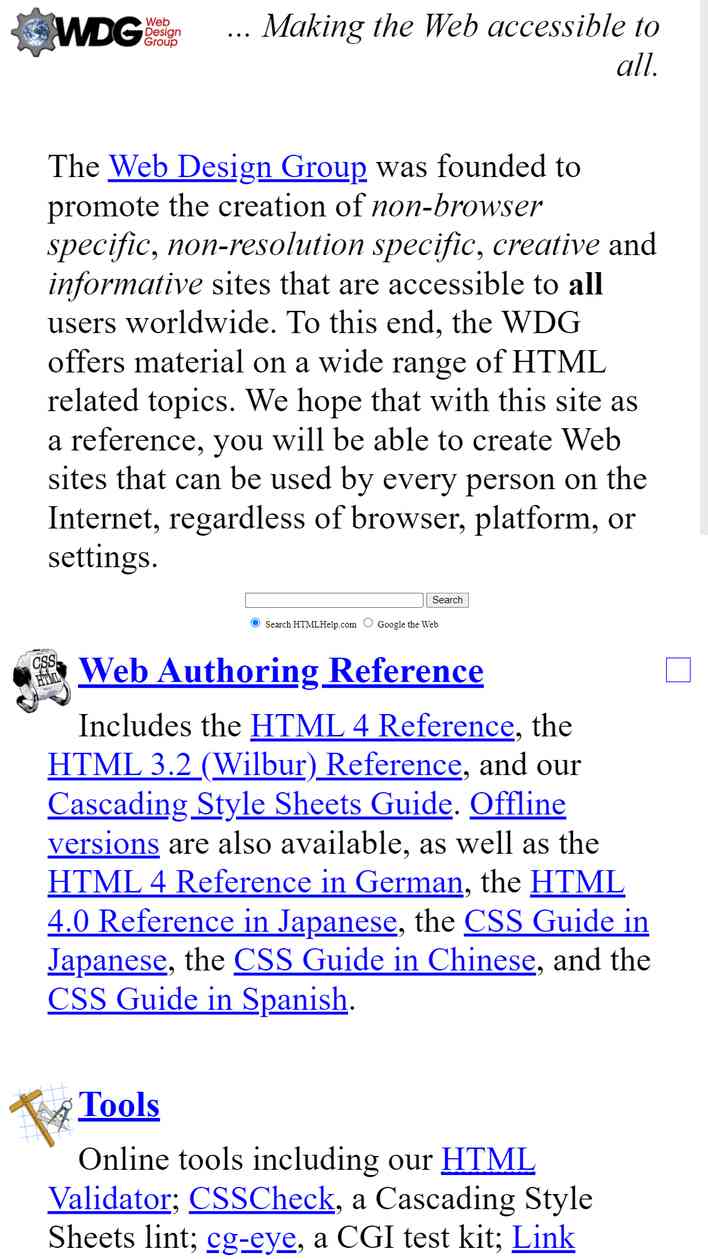Open the HTML 3.2 (Wilbur) Reference link

pos(255,765)
